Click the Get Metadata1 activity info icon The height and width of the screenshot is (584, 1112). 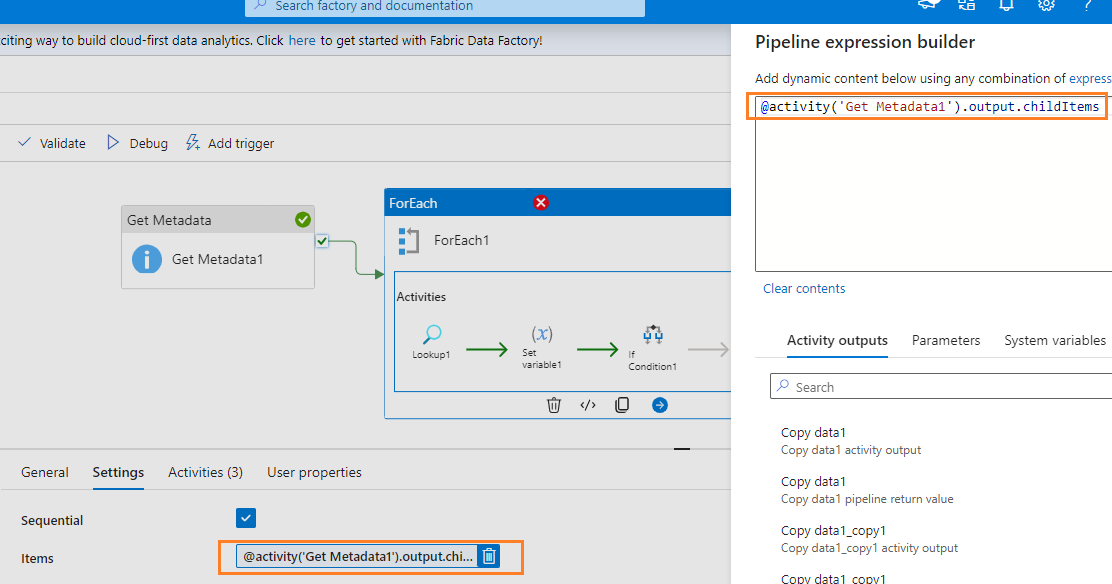(x=146, y=260)
